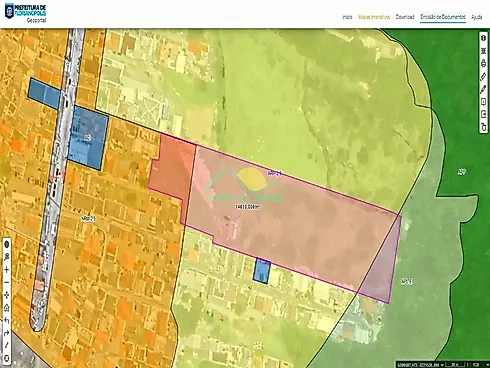
Task: Zoom in with the plus button
Action: click(6, 270)
